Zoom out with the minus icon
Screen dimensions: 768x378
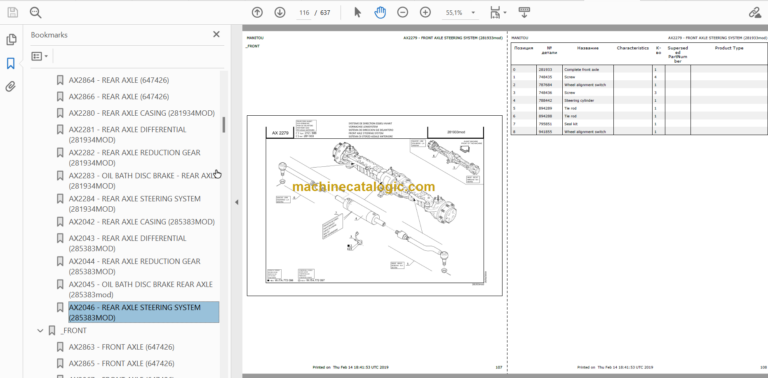(x=403, y=12)
